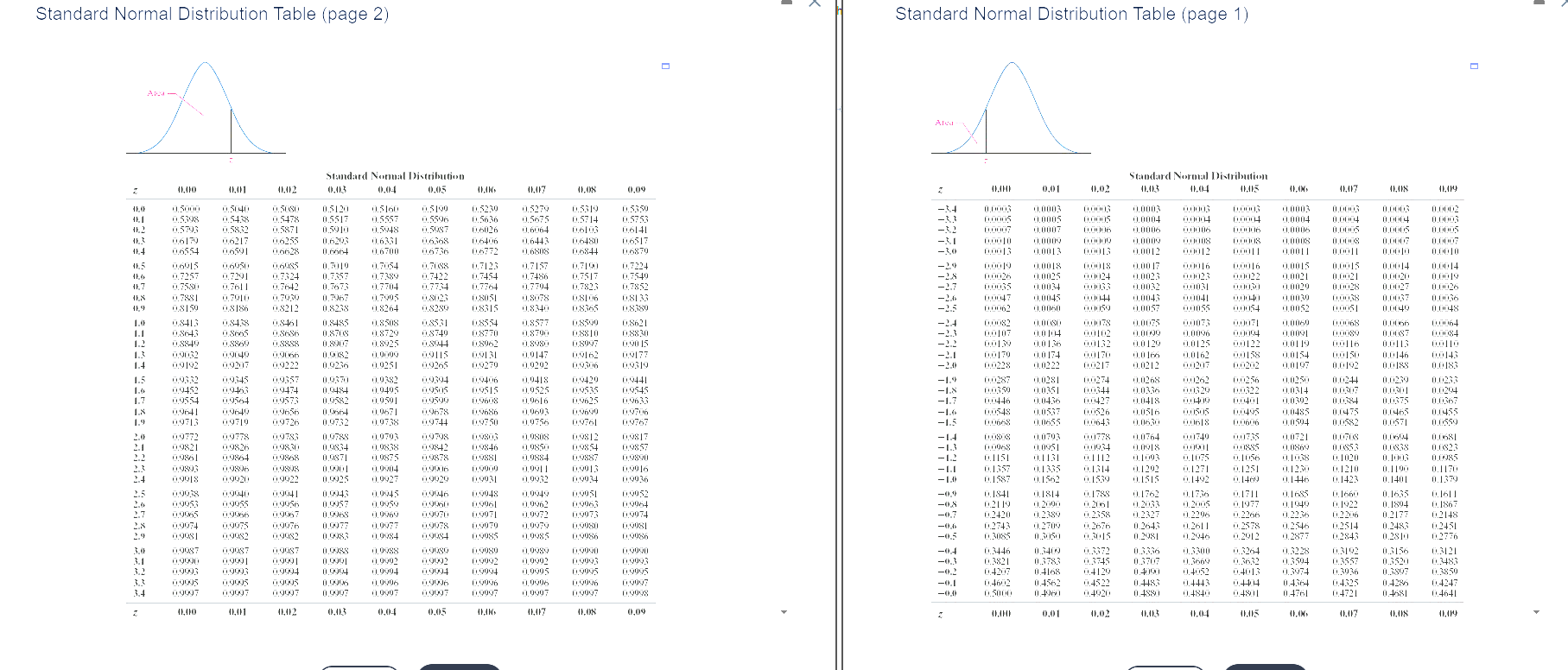Click value 0.0228 in page 1 table

pyautogui.click(x=1000, y=365)
